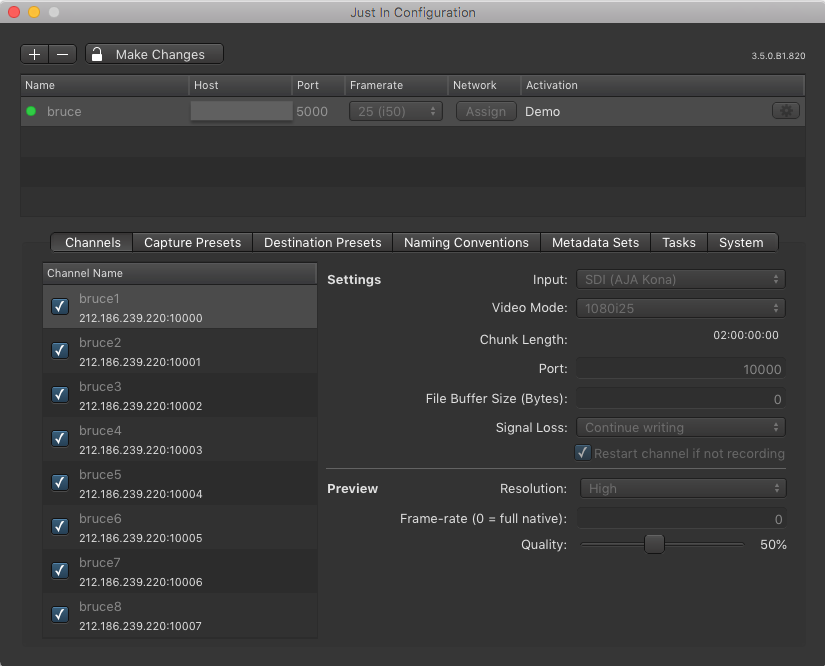Open the Preview Resolution dropdown
Screen dimensions: 825x666
tap(683, 488)
